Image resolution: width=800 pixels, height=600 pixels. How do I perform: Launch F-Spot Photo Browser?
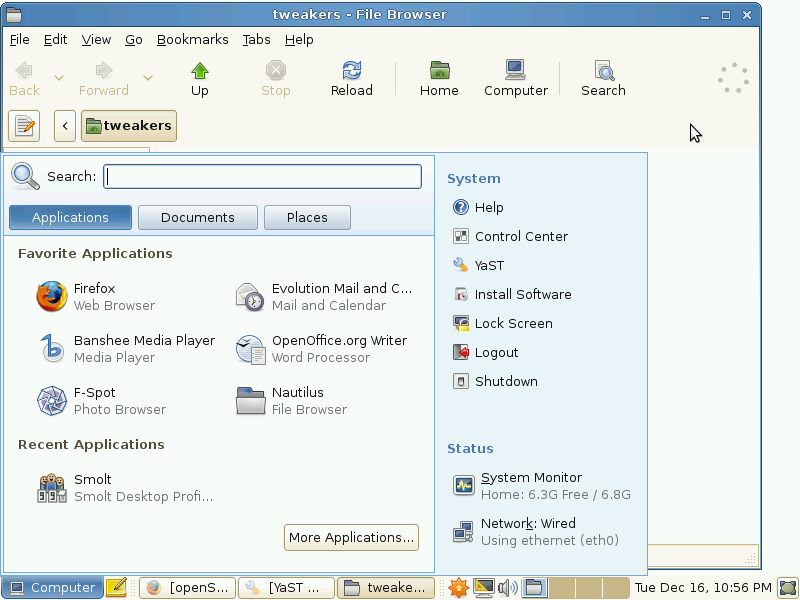point(102,401)
